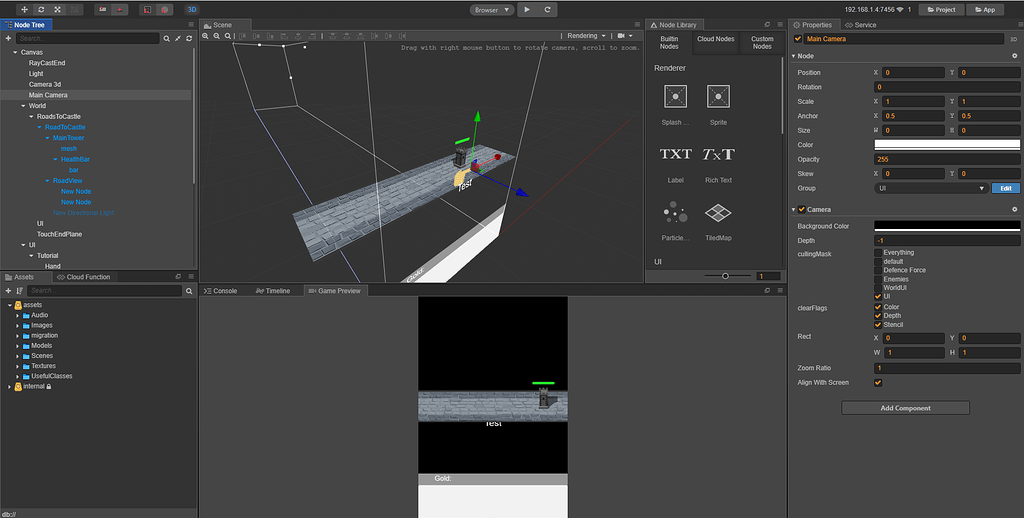Select the Particle System node icon
Viewport: 1024px width, 518px height.
675,212
